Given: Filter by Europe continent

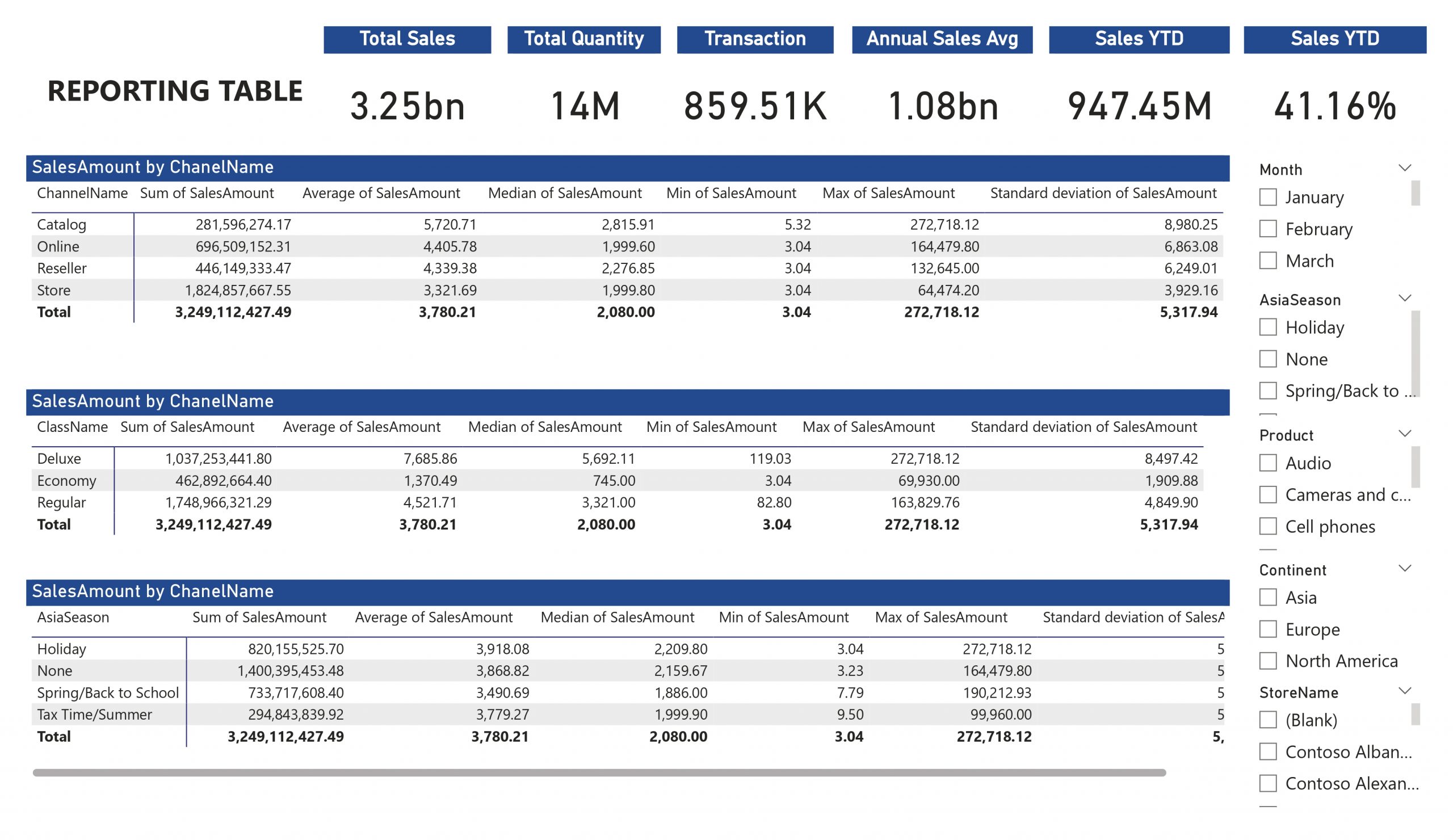Looking at the screenshot, I should (x=1267, y=629).
